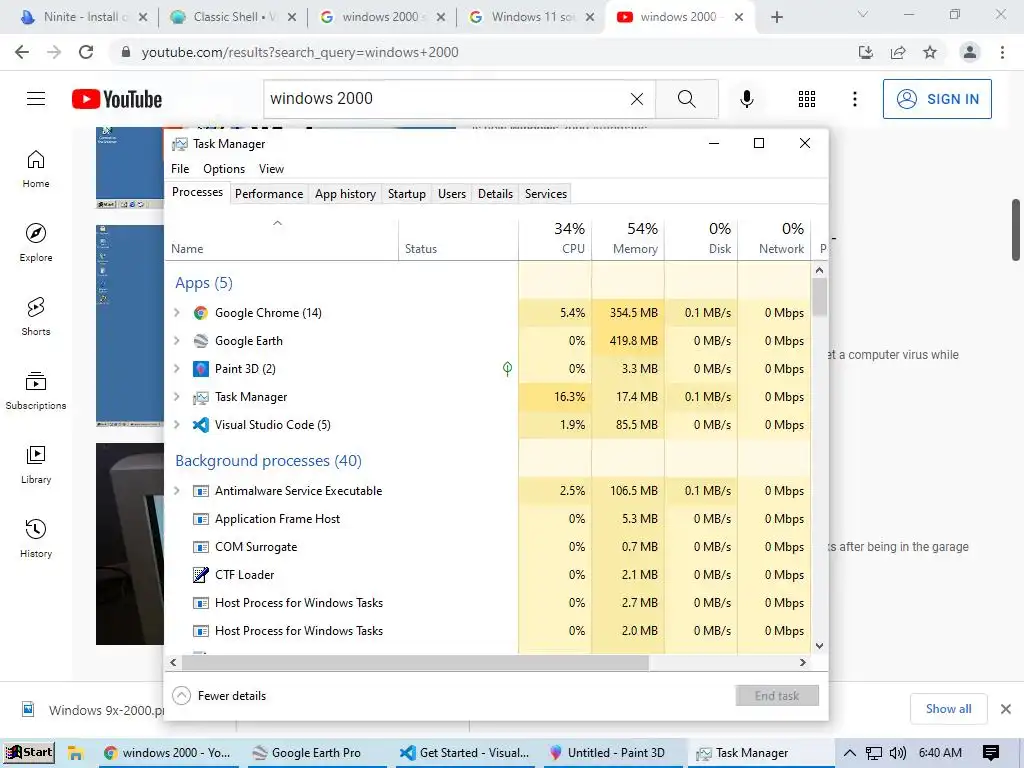
Task: Go to the YouTube logo home link
Action: (117, 99)
